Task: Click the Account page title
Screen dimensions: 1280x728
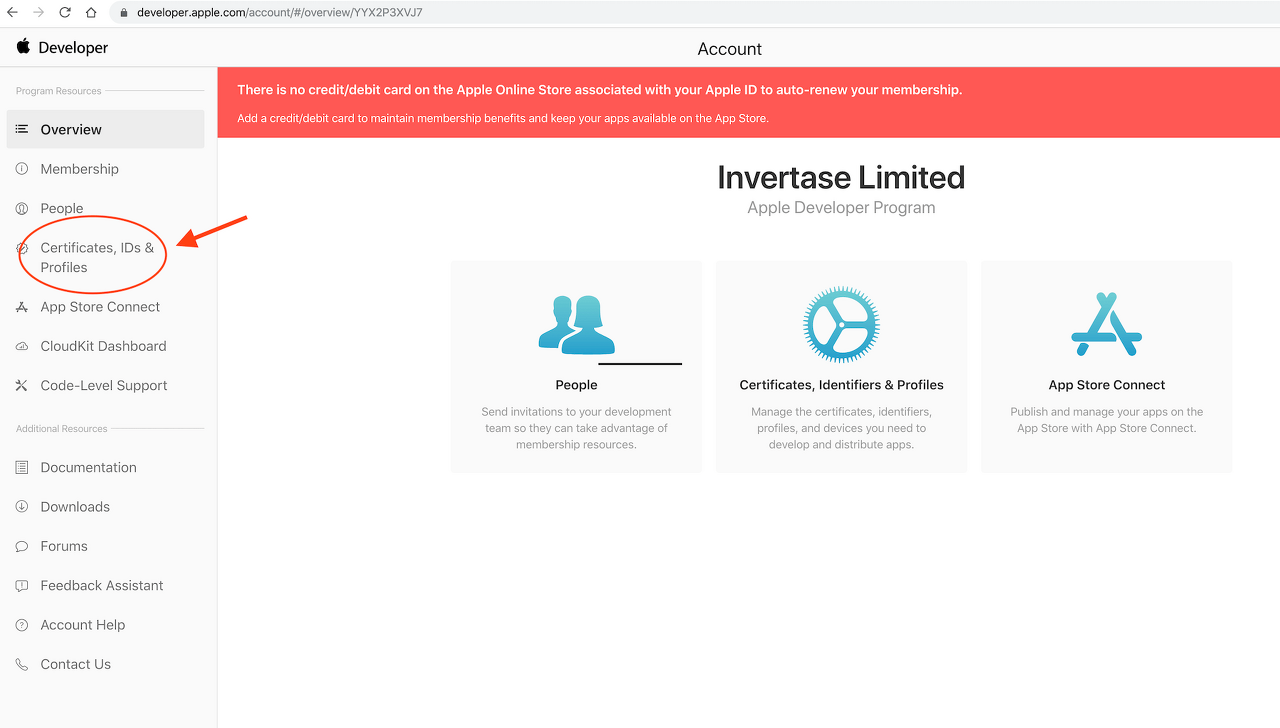Action: coord(730,49)
